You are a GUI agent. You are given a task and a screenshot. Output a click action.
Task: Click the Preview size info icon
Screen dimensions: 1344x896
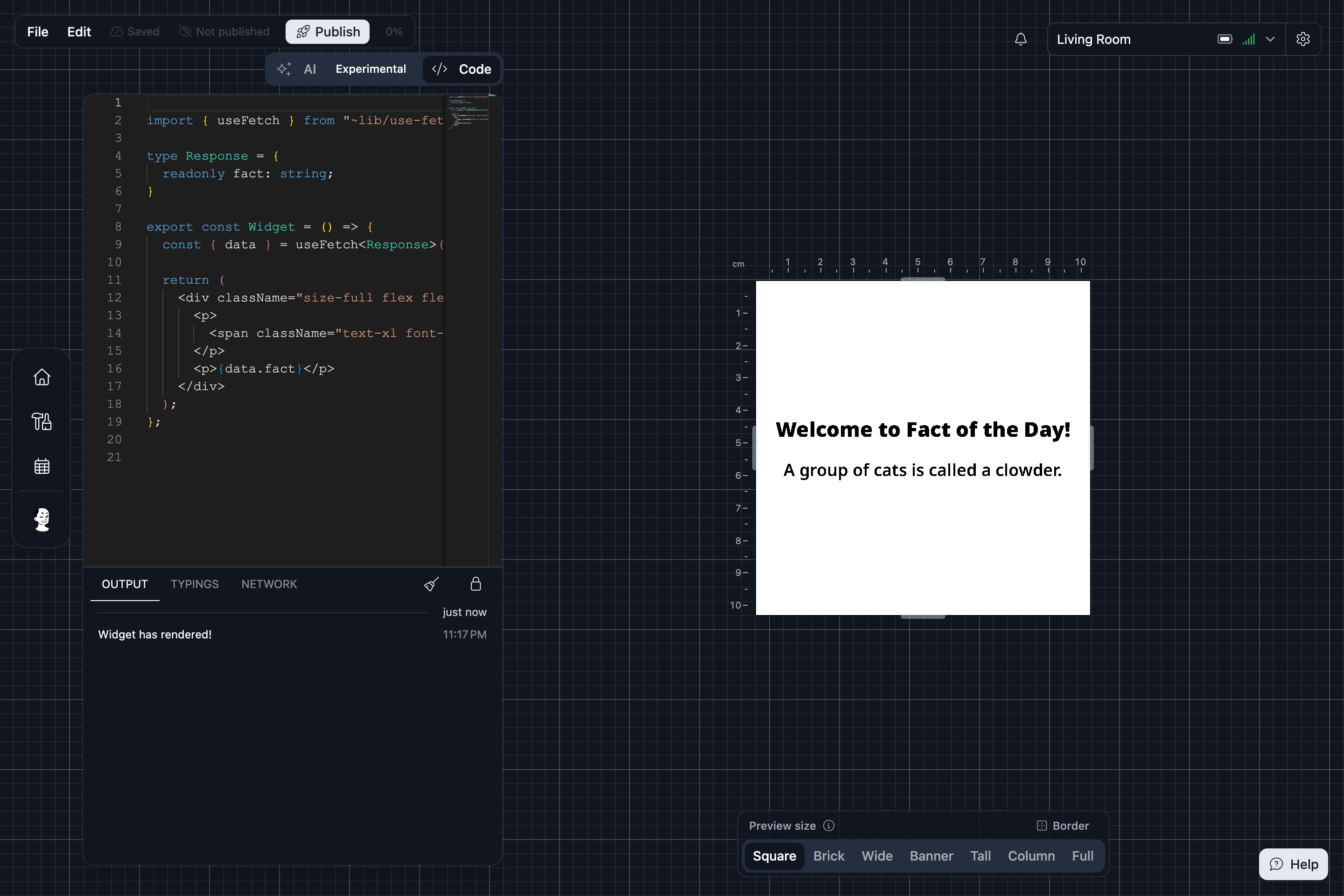(829, 826)
